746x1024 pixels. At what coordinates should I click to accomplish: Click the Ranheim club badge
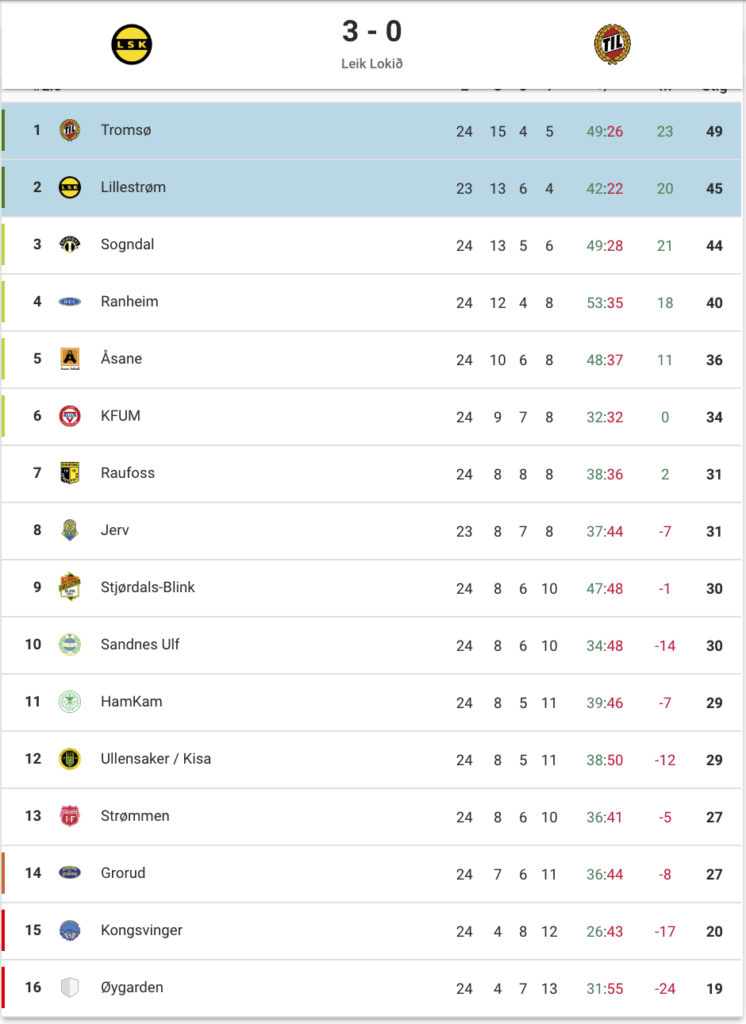[70, 302]
